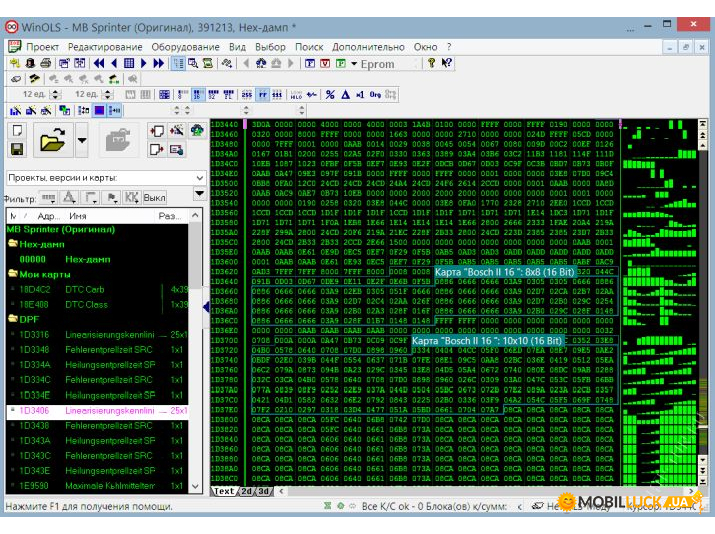
Task: Toggle hexadecimal FF number format
Action: tap(263, 94)
